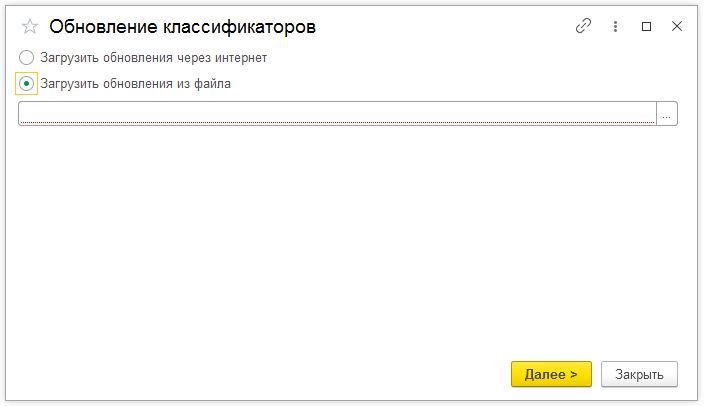Viewport: 704px width, 406px height.
Task: Close the dialog with the X icon
Action: [677, 27]
